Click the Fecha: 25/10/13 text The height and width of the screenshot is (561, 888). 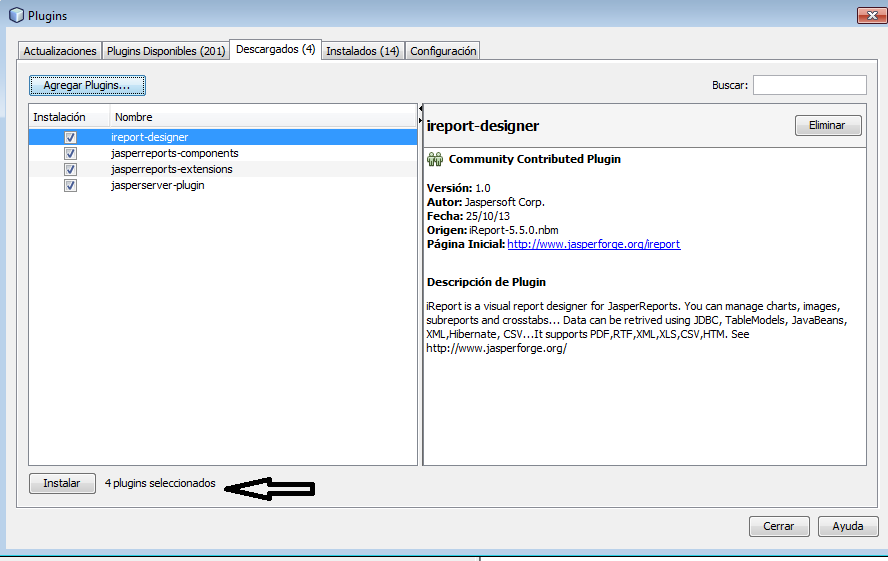point(468,216)
